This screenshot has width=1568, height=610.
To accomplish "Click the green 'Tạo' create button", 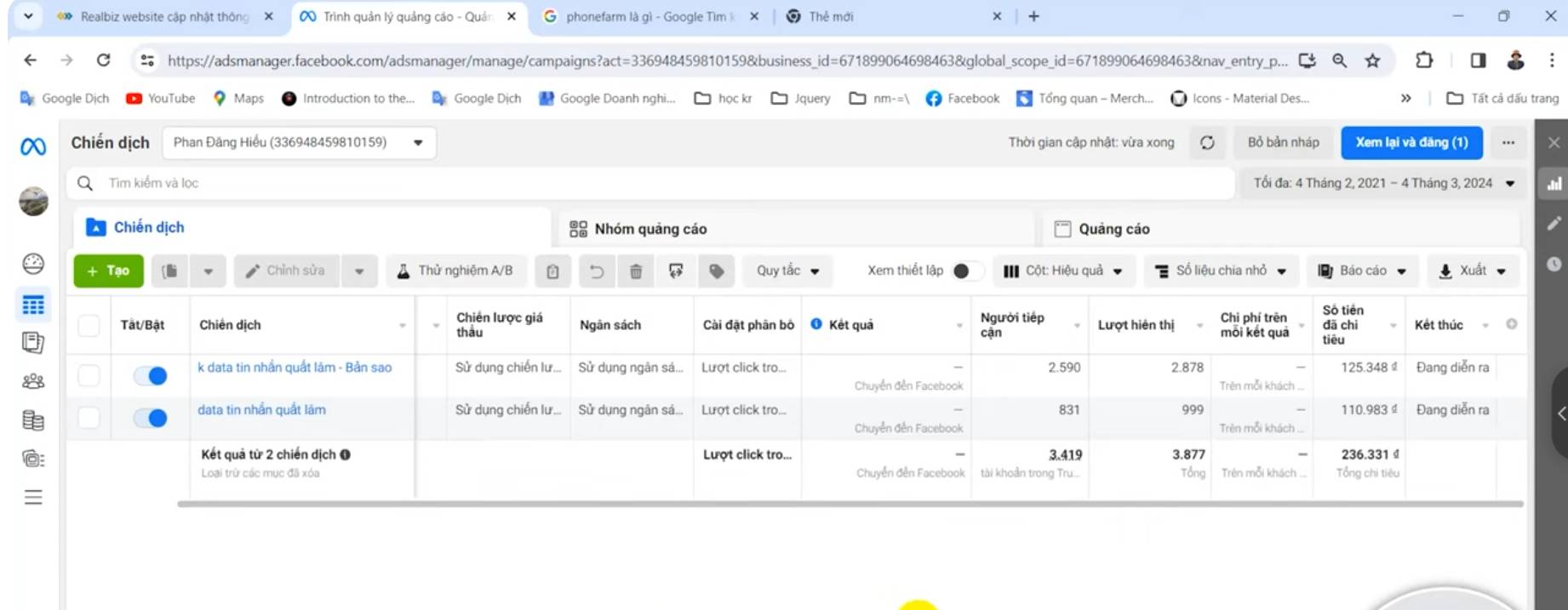I will coord(108,271).
